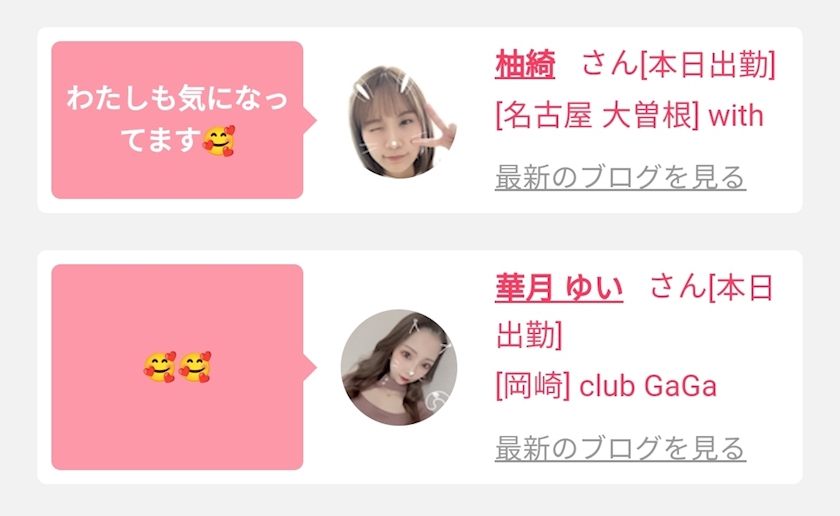This screenshot has height=516, width=840.
Task: Click the さん honorific after 柚綺
Action: pyautogui.click(x=610, y=65)
